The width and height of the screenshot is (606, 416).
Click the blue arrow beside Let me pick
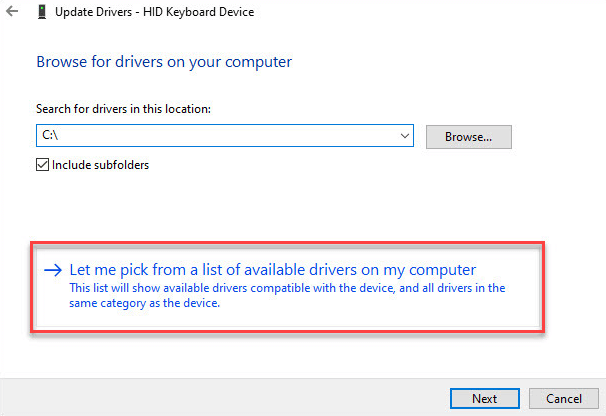53,270
